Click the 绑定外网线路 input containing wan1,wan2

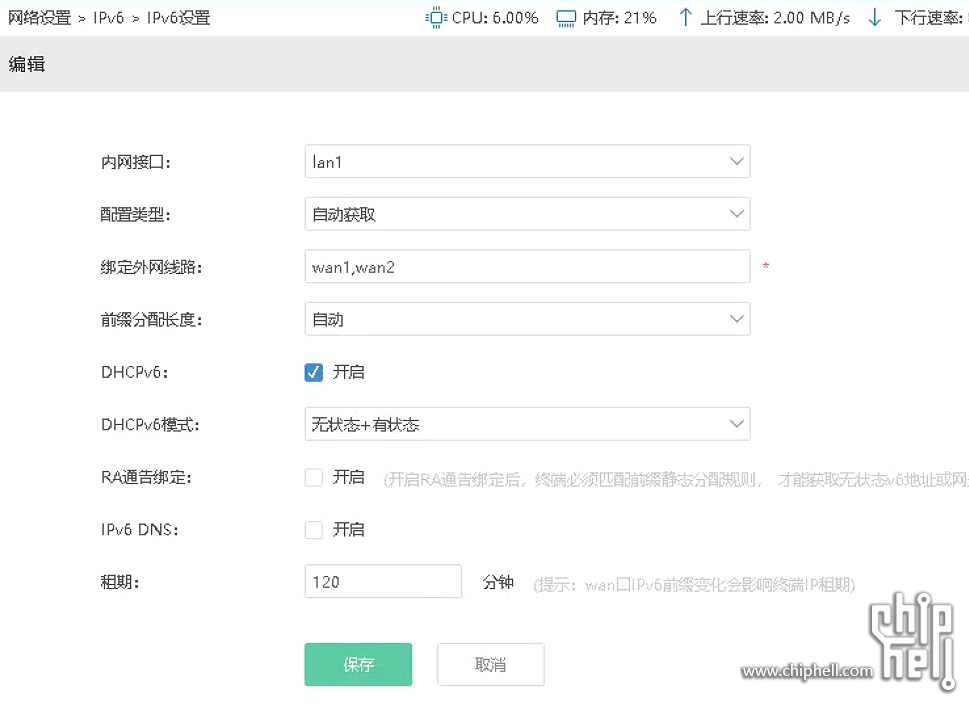(527, 266)
